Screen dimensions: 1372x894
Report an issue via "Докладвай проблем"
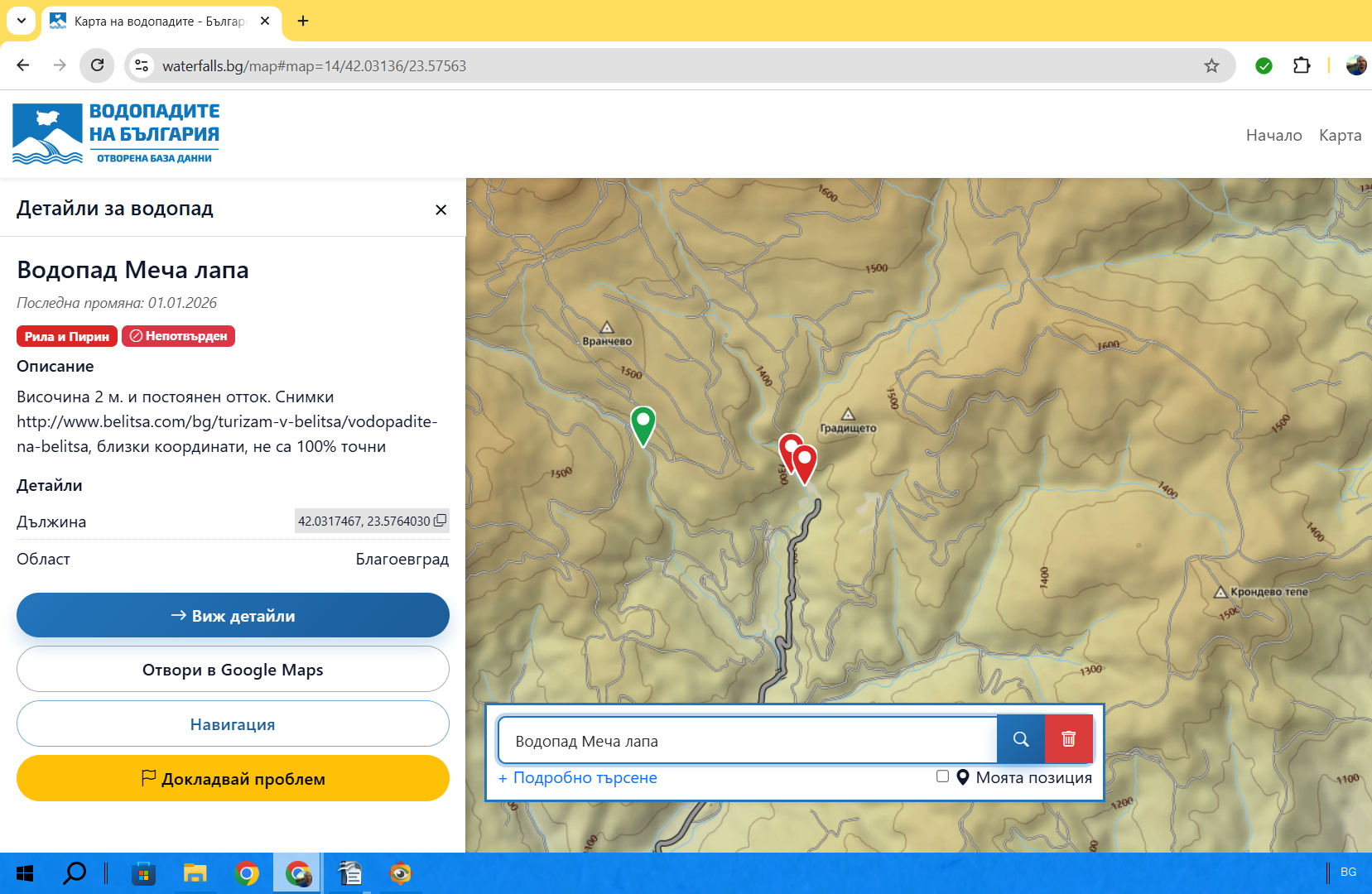[x=233, y=778]
